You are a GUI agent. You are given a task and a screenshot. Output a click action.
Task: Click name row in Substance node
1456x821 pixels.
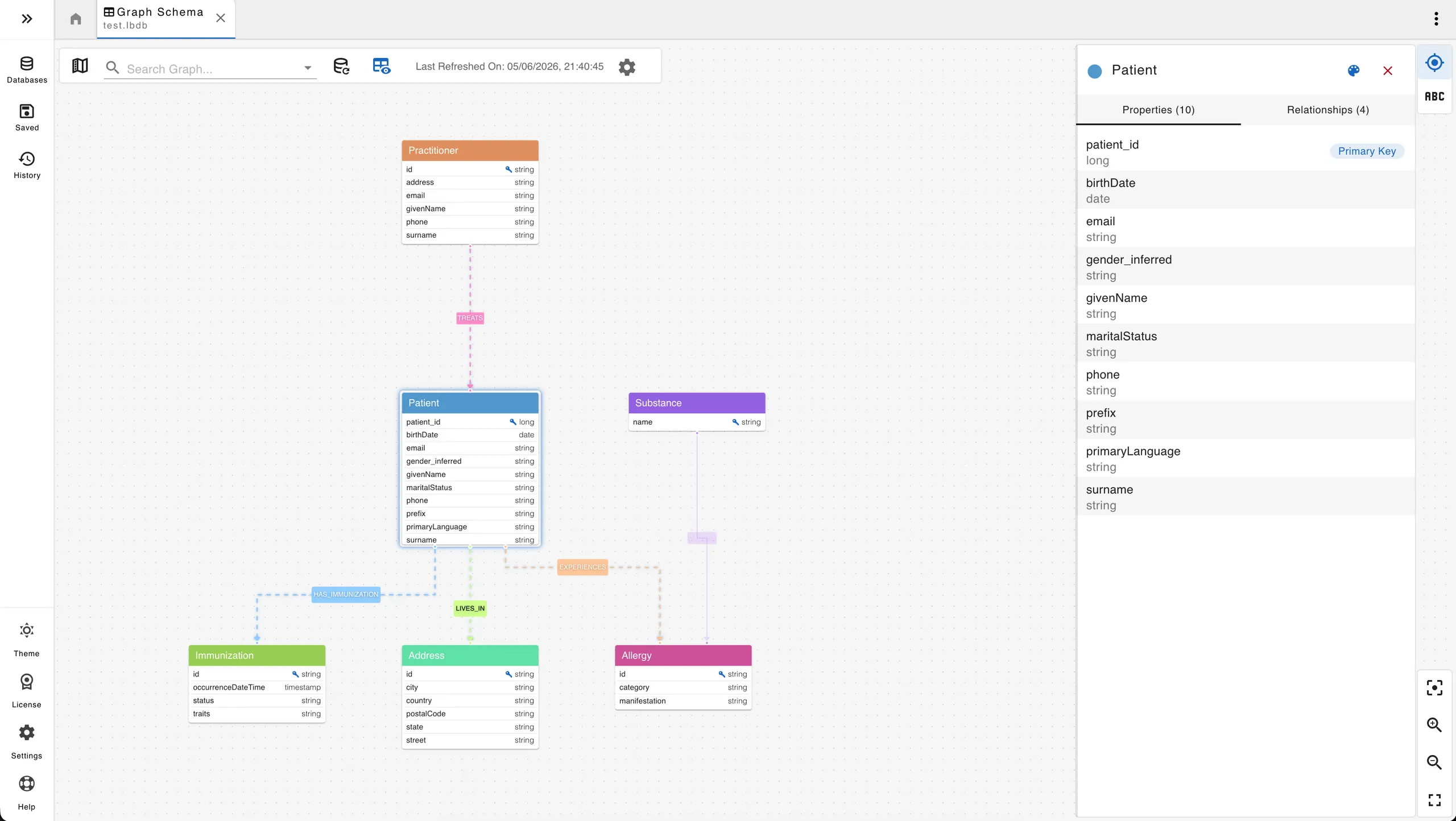[x=697, y=422]
